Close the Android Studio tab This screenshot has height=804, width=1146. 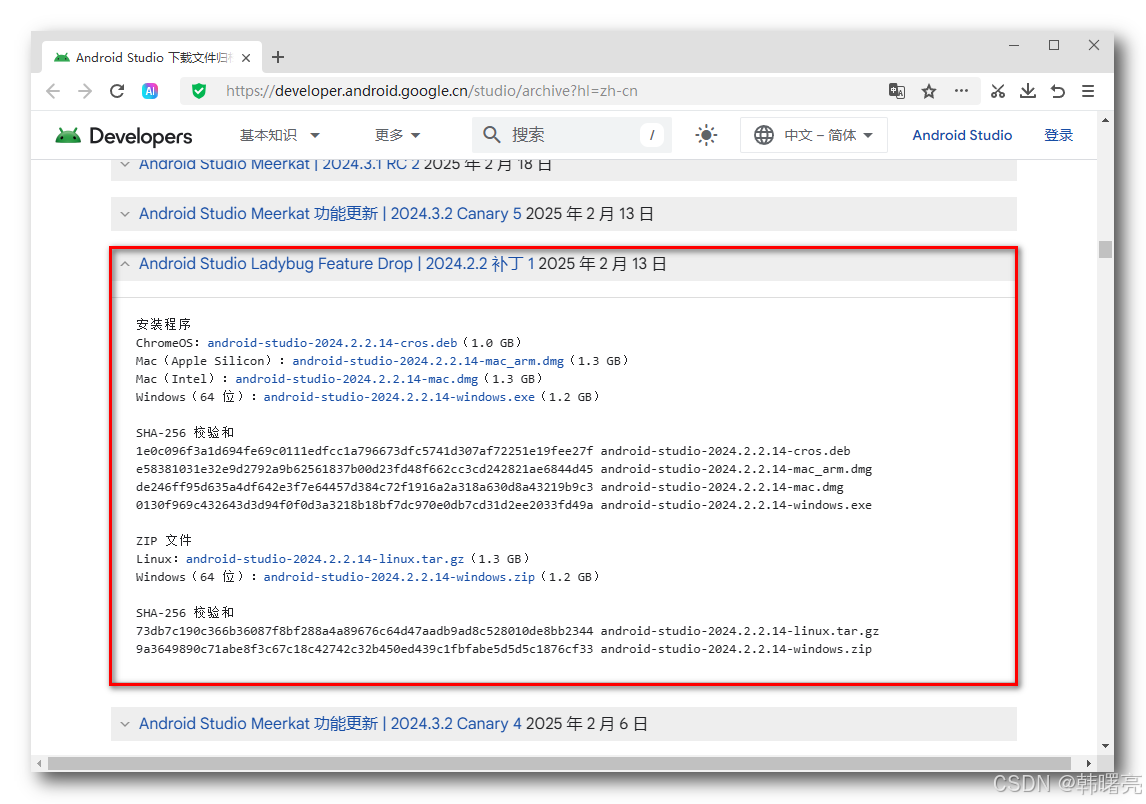tap(246, 58)
